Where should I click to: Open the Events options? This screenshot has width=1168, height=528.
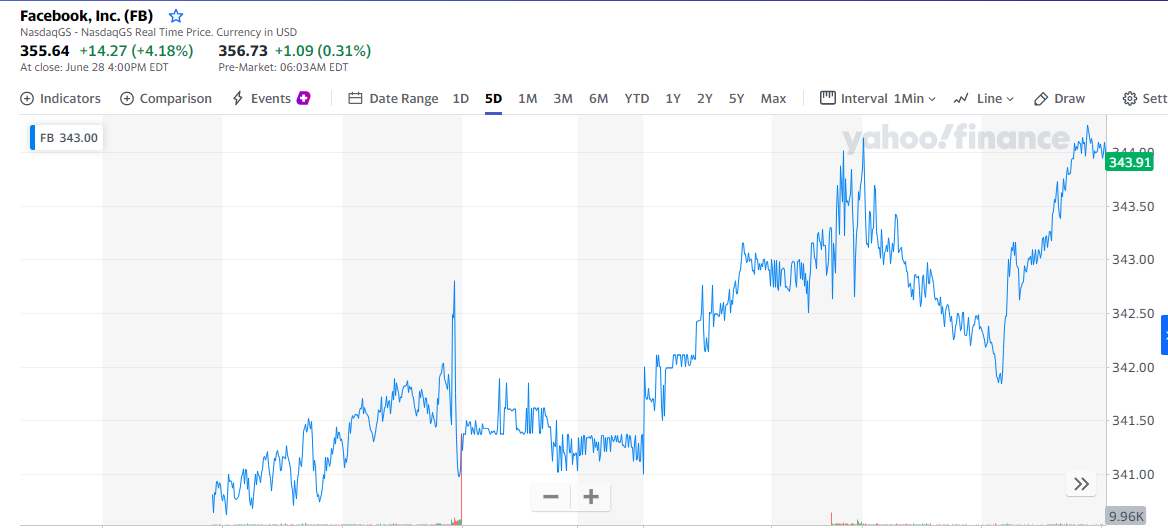click(271, 98)
